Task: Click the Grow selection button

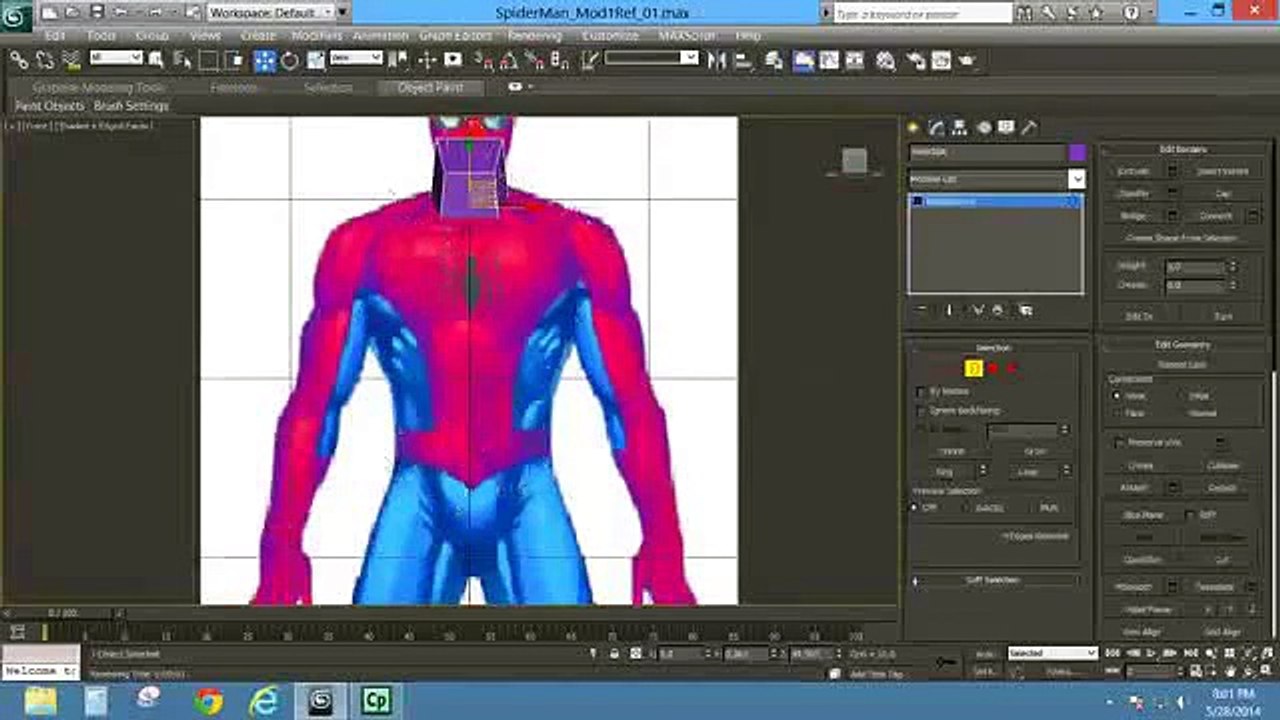Action: (1034, 451)
